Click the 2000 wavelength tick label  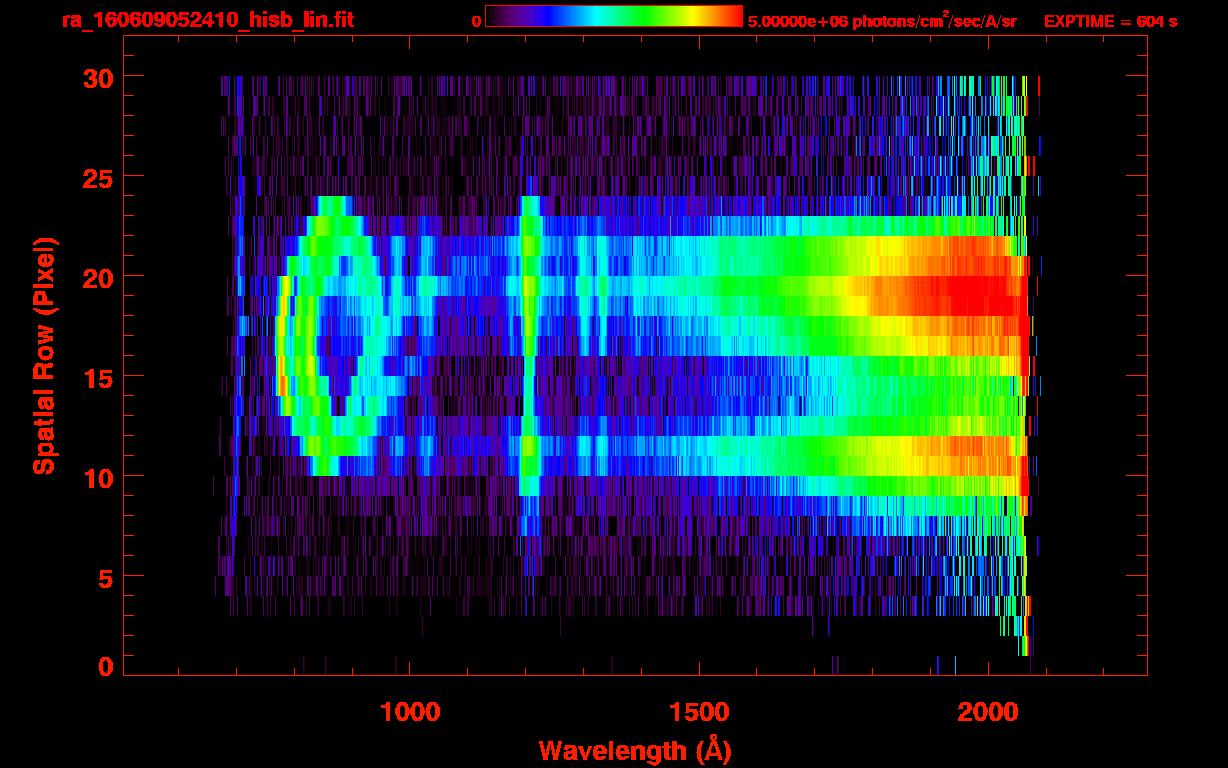click(x=987, y=712)
